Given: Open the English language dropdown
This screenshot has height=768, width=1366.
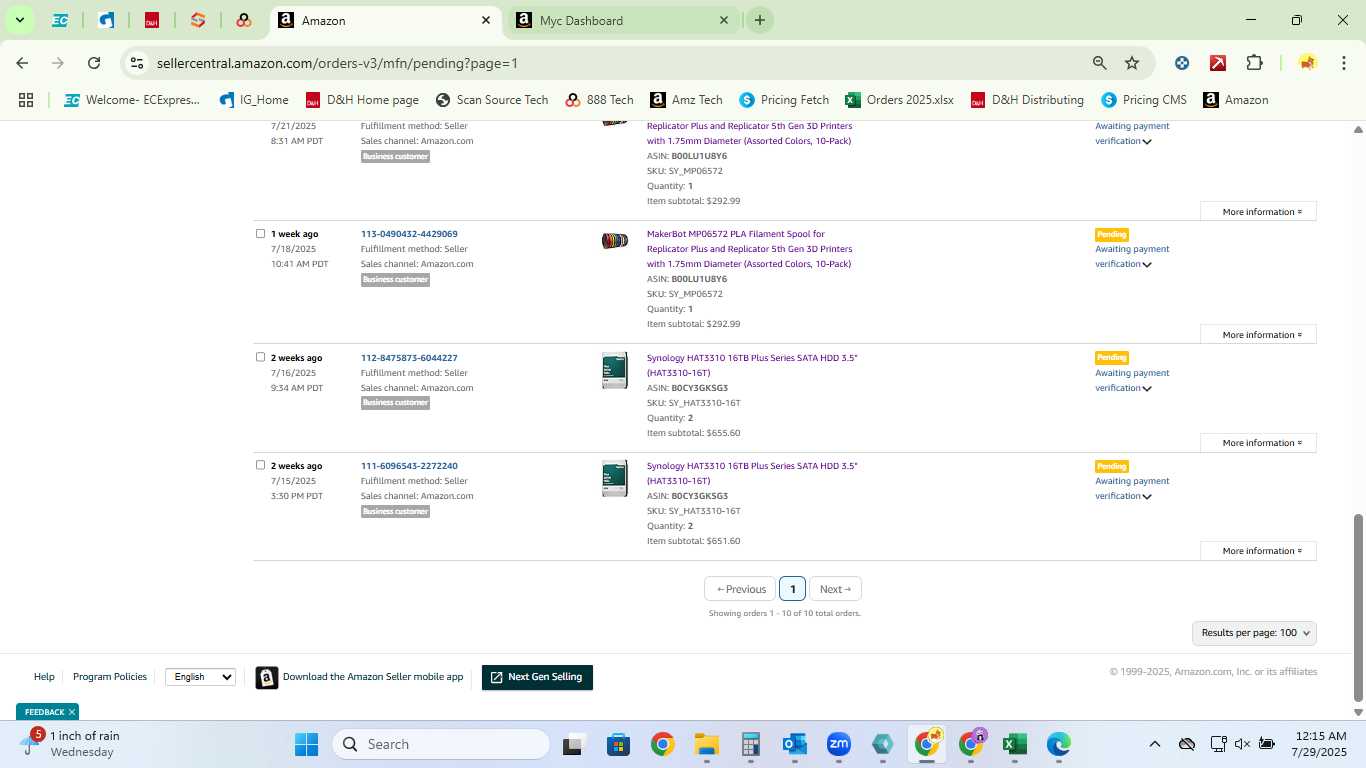Looking at the screenshot, I should click(x=200, y=677).
